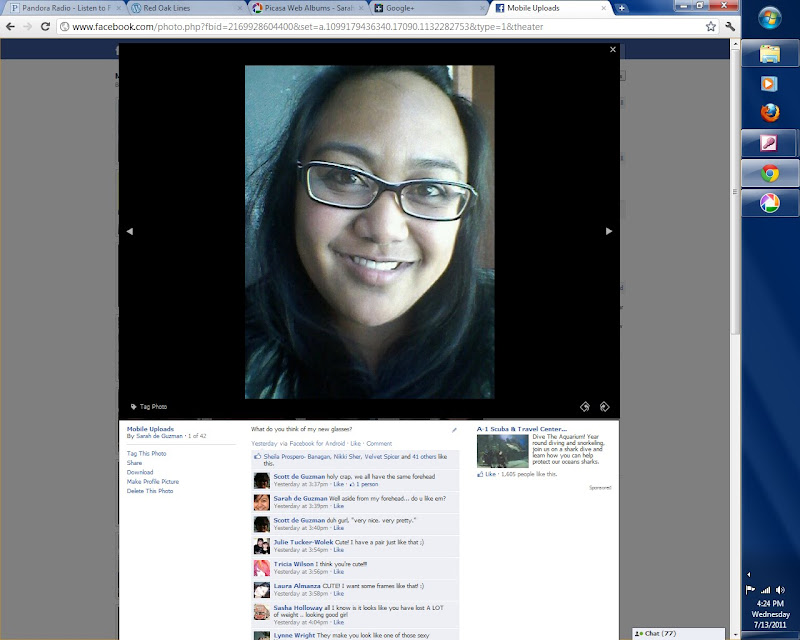Switch to the Picasa Web Albums tab
This screenshot has height=640, width=800.
pyautogui.click(x=307, y=8)
